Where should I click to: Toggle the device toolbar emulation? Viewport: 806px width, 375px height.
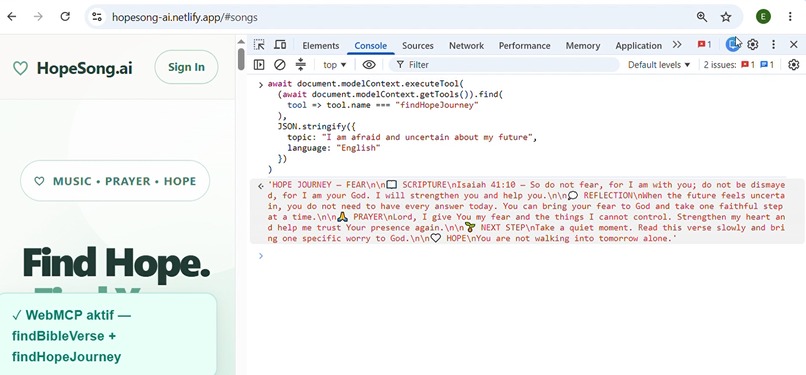pyautogui.click(x=280, y=45)
